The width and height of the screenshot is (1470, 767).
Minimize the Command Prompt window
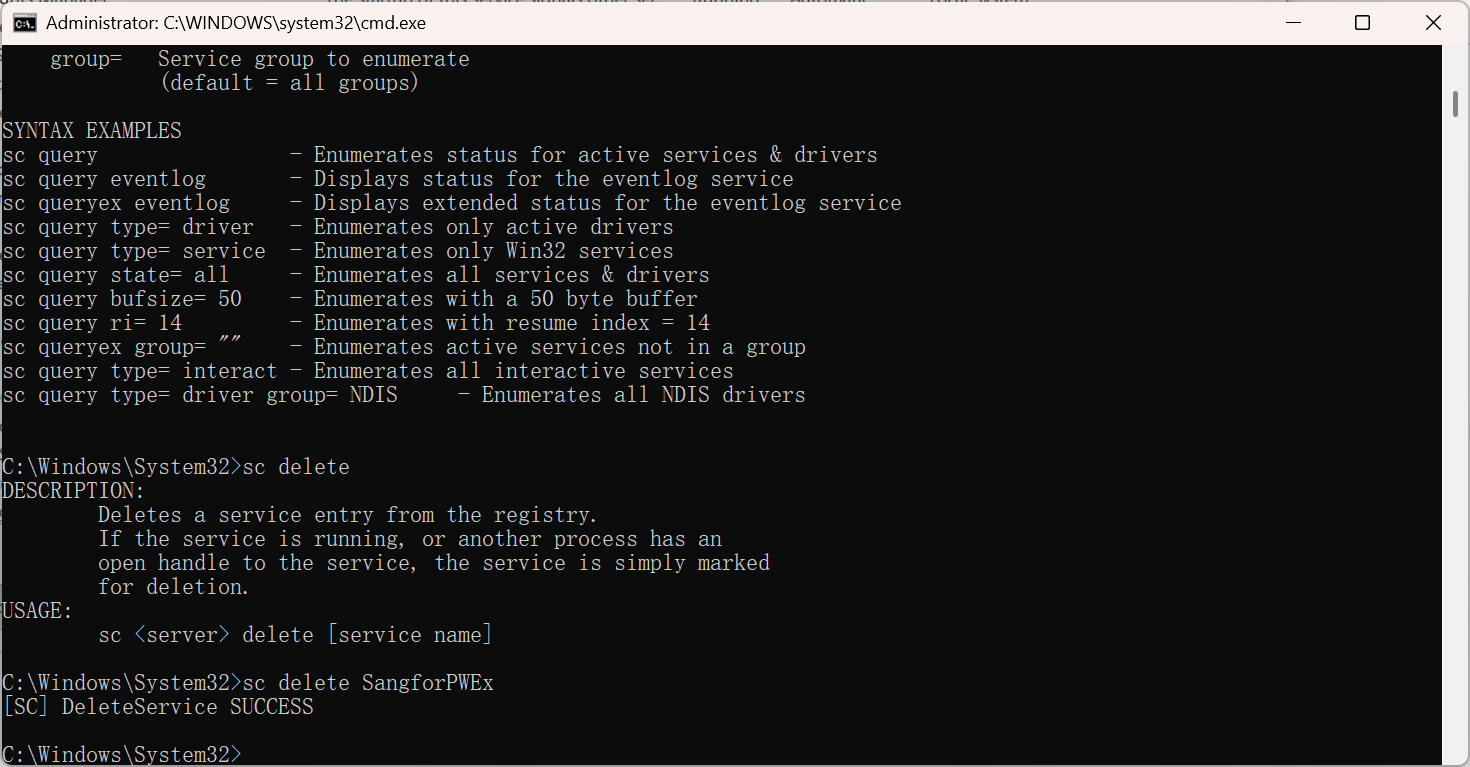1291,23
